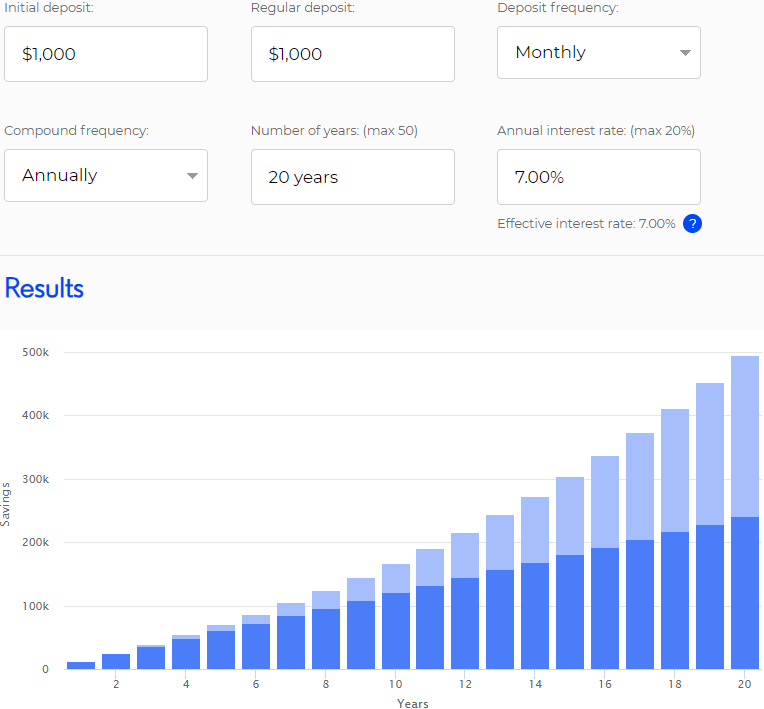Click the Initial deposit label
This screenshot has width=764, height=709.
click(x=49, y=8)
